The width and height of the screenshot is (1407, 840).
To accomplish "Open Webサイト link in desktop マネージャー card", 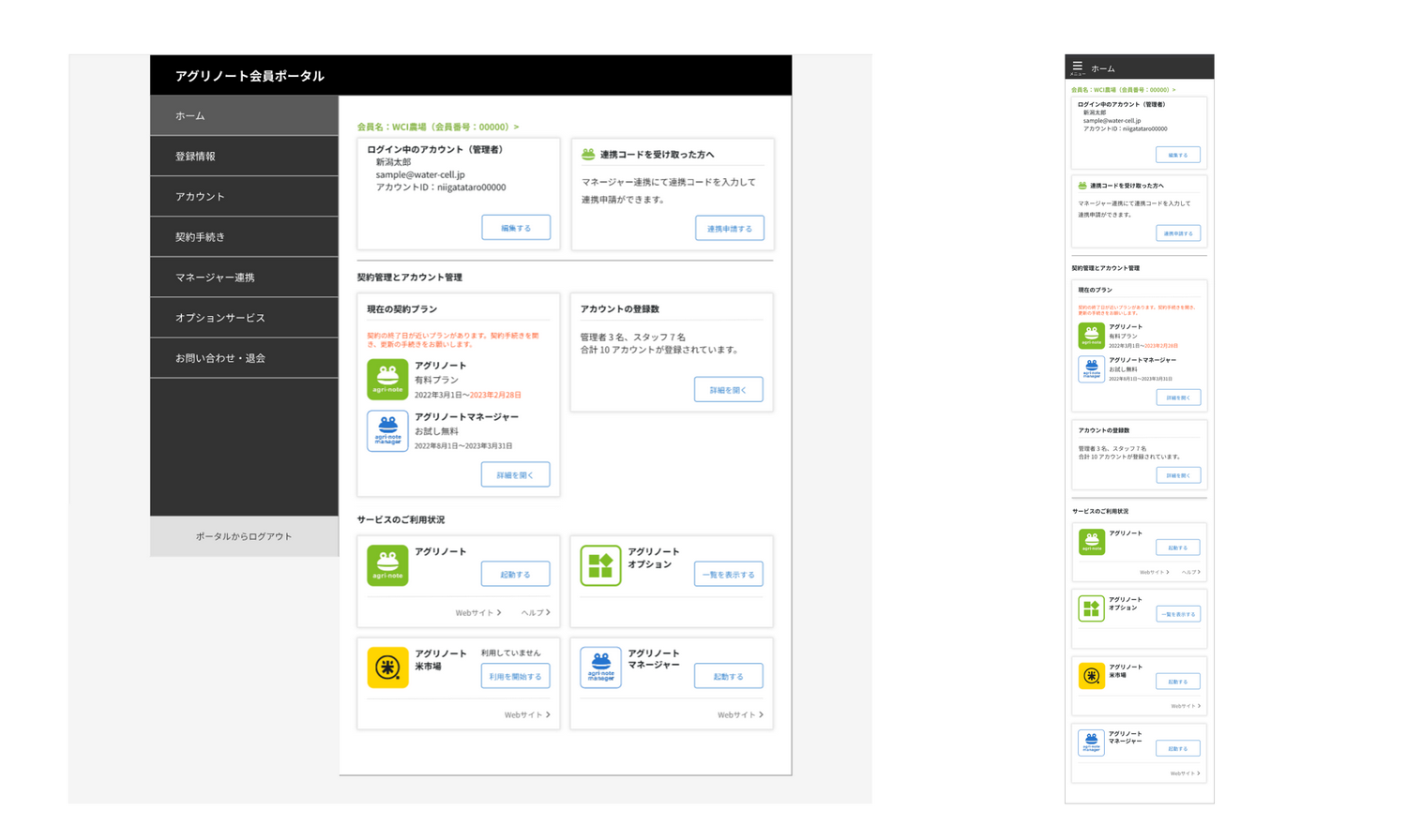I will click(x=740, y=714).
